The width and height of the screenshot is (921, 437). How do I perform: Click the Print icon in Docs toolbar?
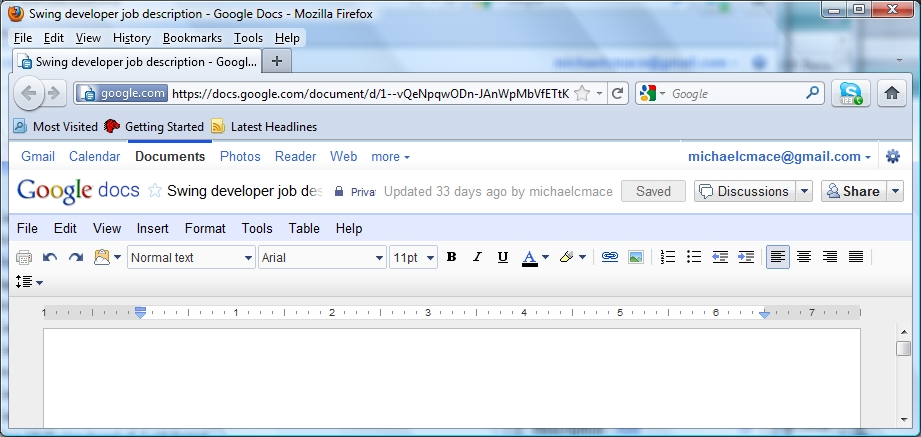(x=24, y=257)
